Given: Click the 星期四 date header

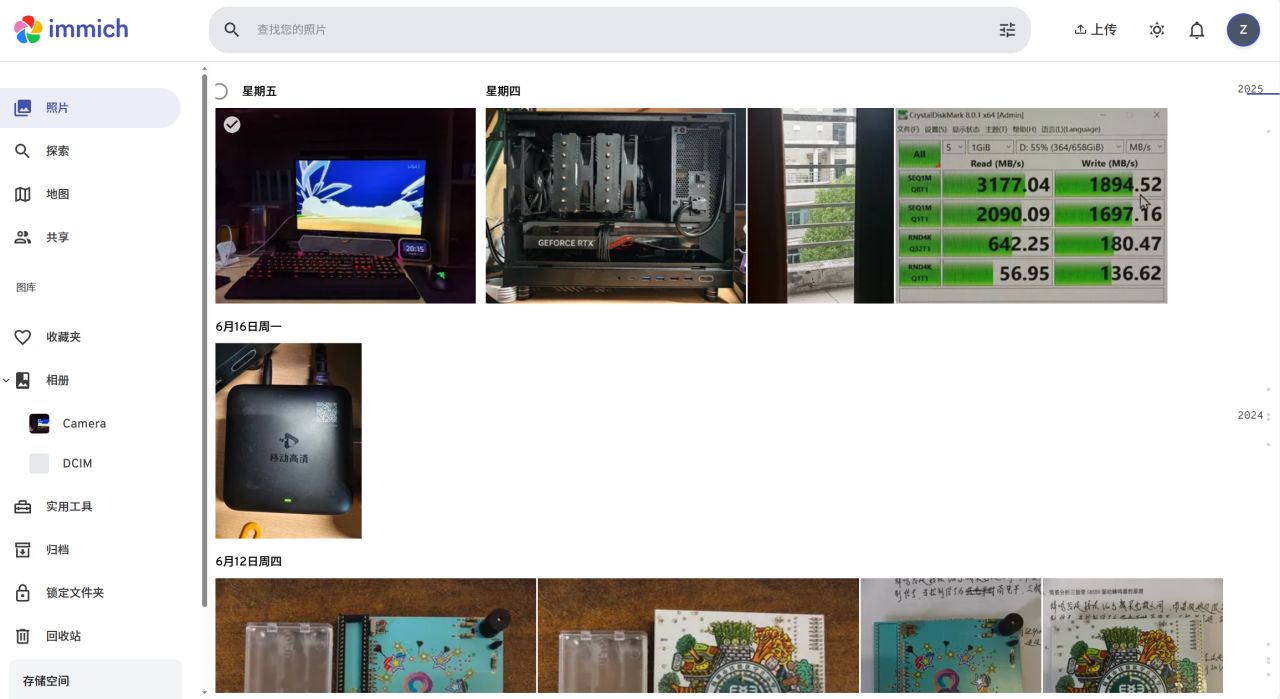Looking at the screenshot, I should pyautogui.click(x=503, y=91).
